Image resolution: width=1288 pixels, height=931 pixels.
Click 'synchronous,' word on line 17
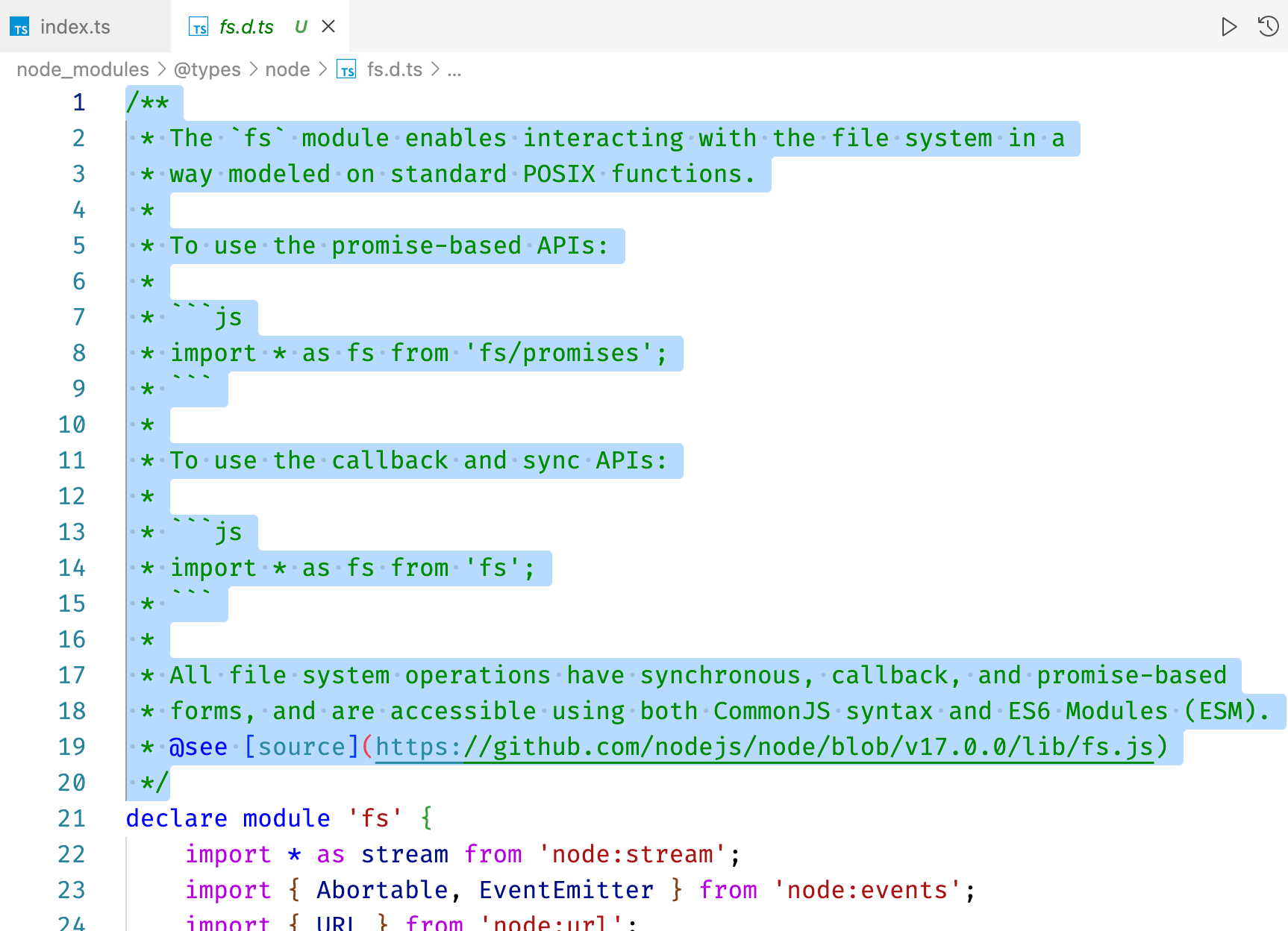[x=728, y=675]
